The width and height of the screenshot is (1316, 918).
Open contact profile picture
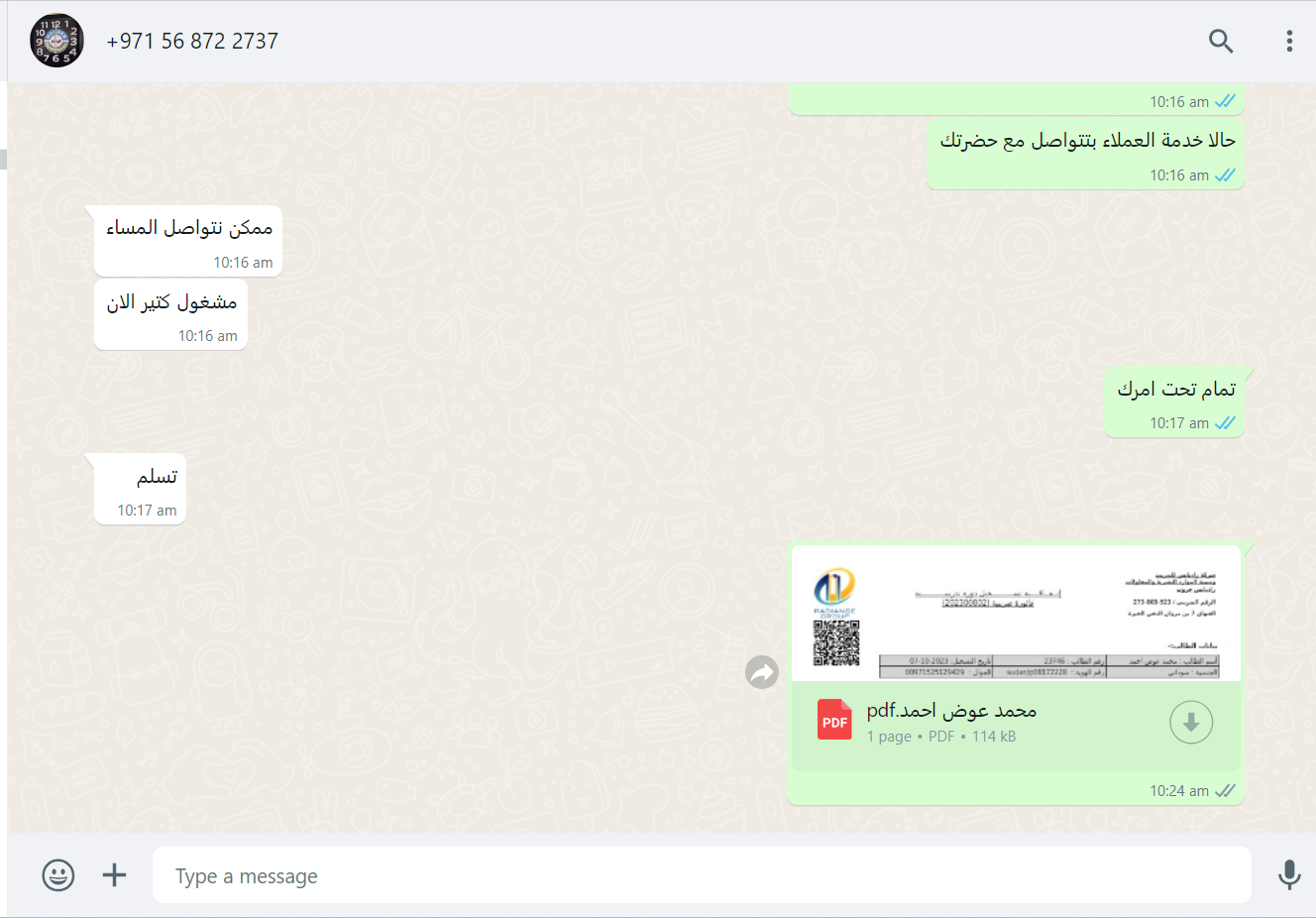pyautogui.click(x=56, y=41)
